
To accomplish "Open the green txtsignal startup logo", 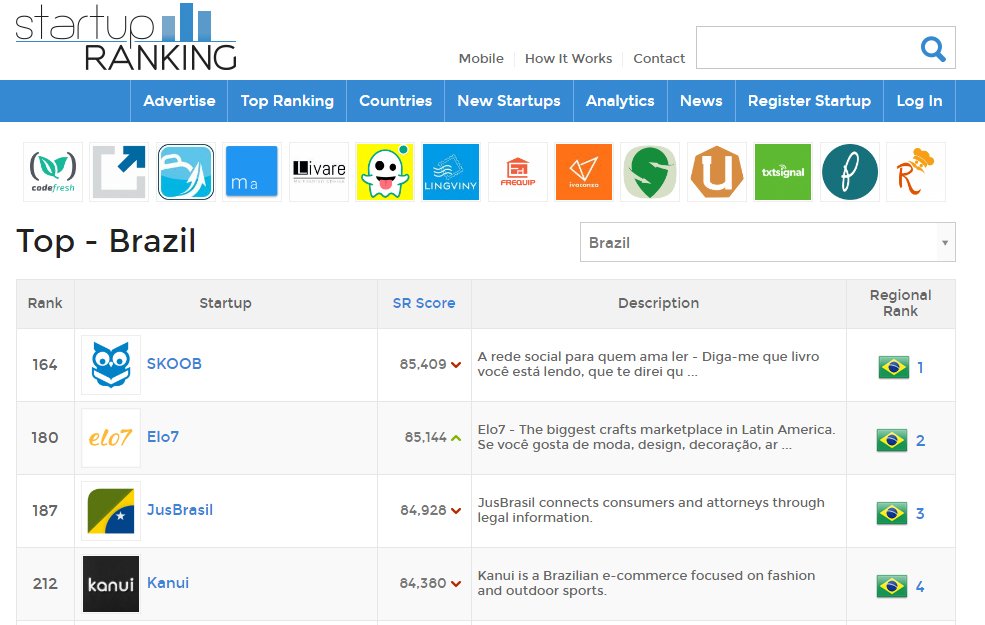I will coord(783,171).
